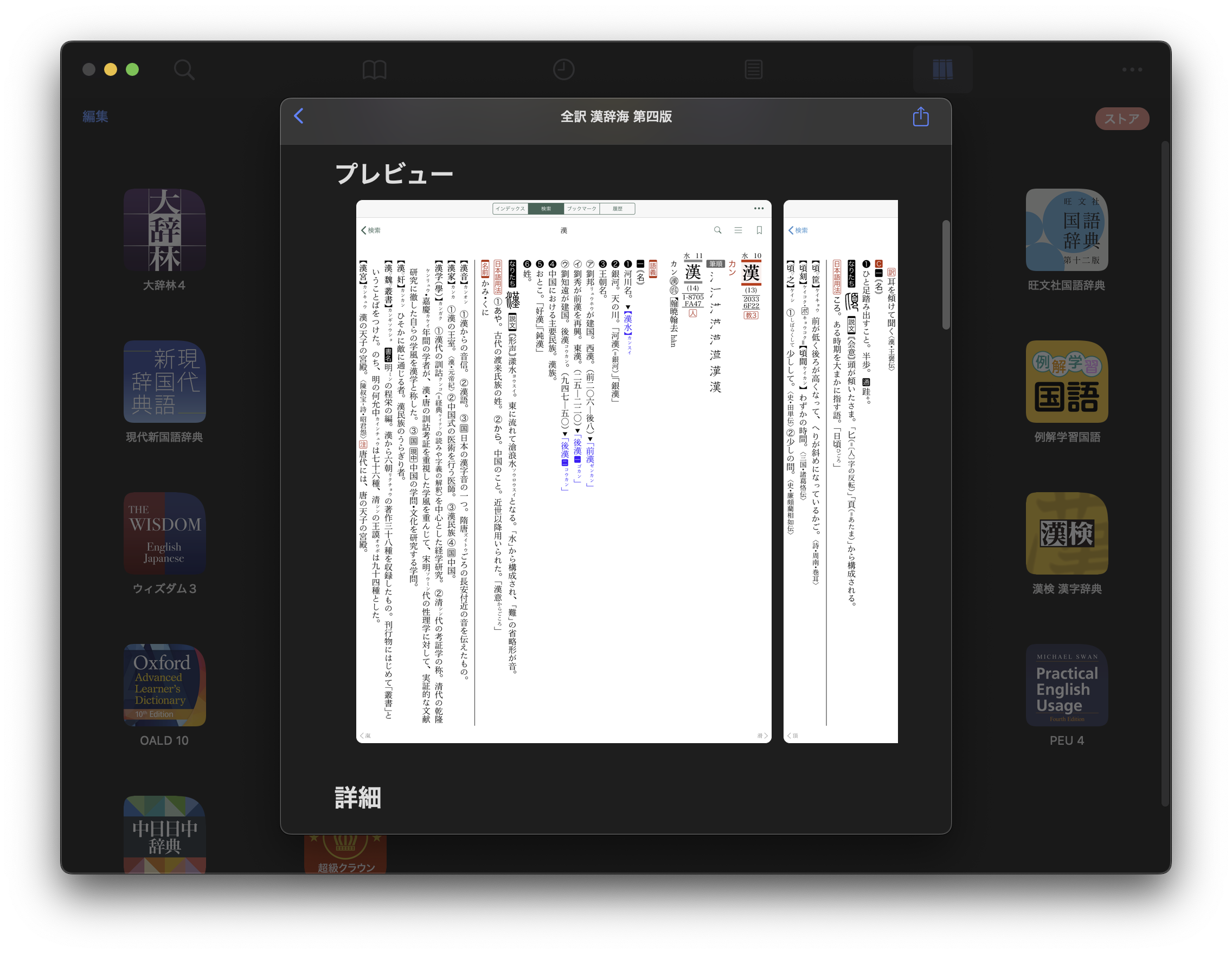Click the second partial preview screenshot
The width and height of the screenshot is (1232, 954).
click(840, 472)
